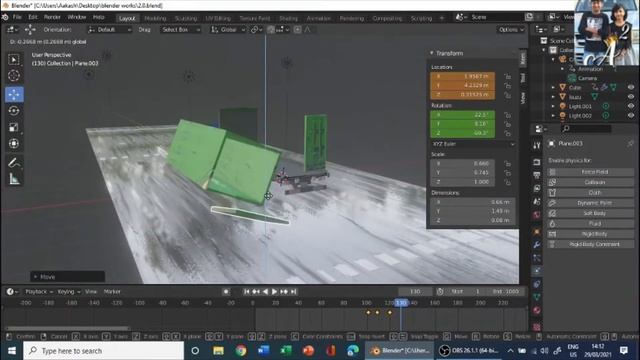Open the Material properties tab icon

coord(537,310)
